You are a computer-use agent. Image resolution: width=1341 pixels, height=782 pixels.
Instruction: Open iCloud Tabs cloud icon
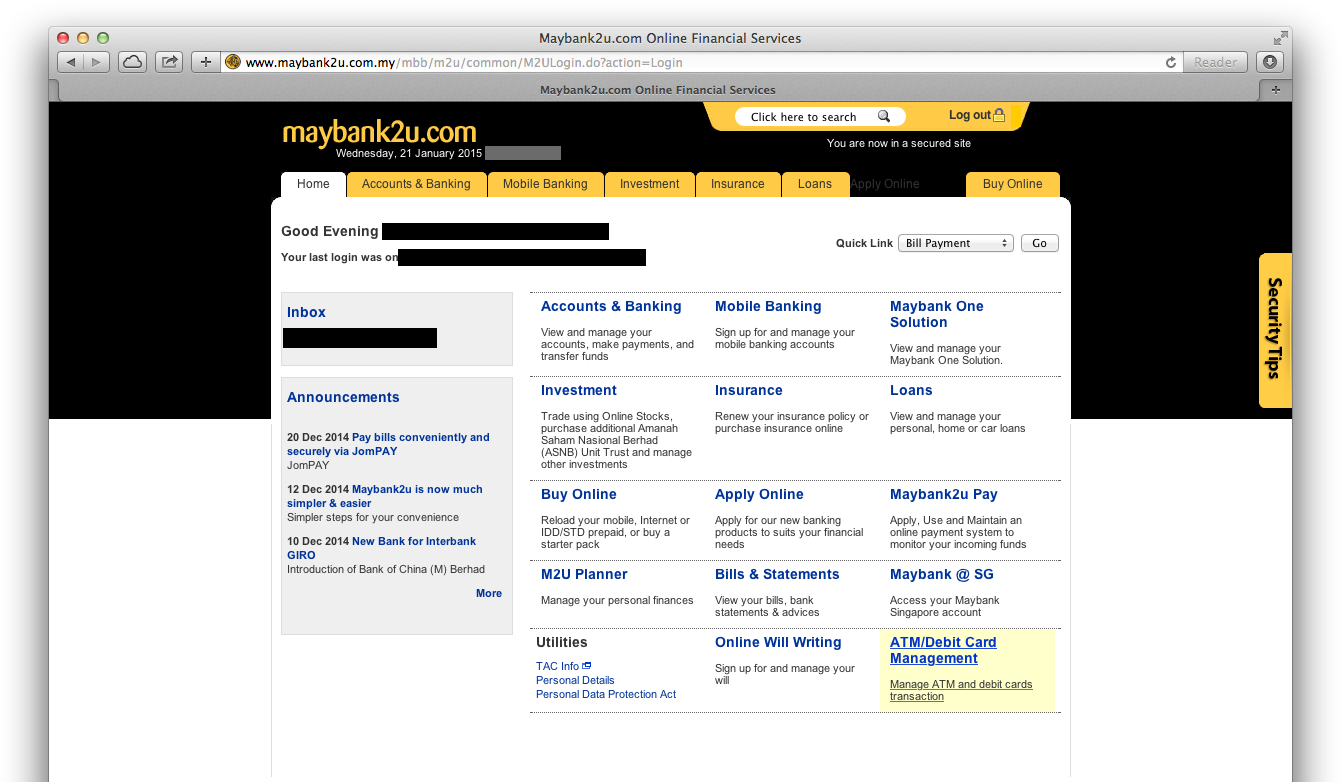(132, 62)
